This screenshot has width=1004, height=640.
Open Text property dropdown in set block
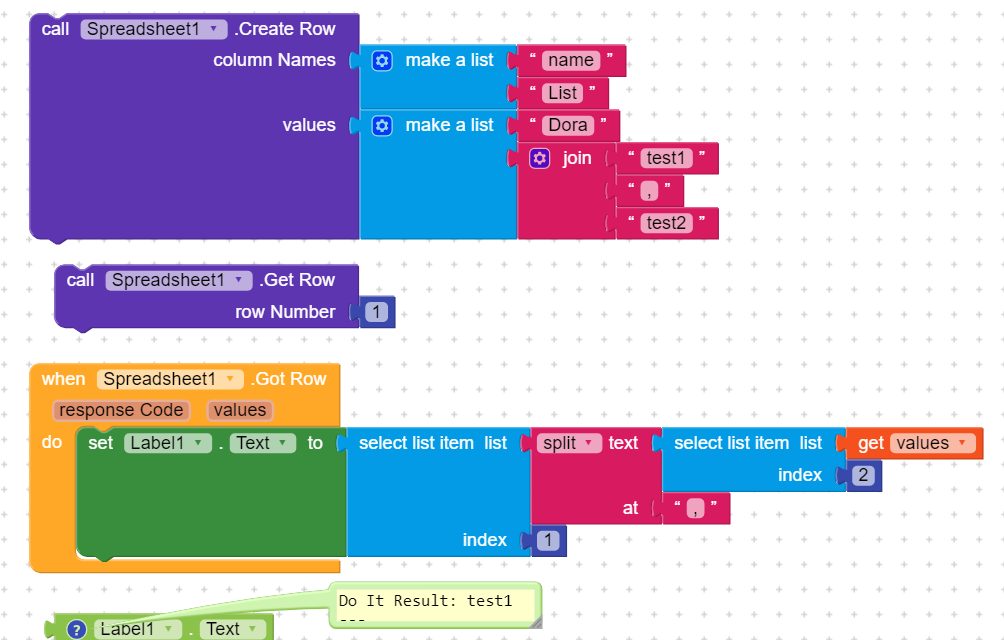(263, 443)
